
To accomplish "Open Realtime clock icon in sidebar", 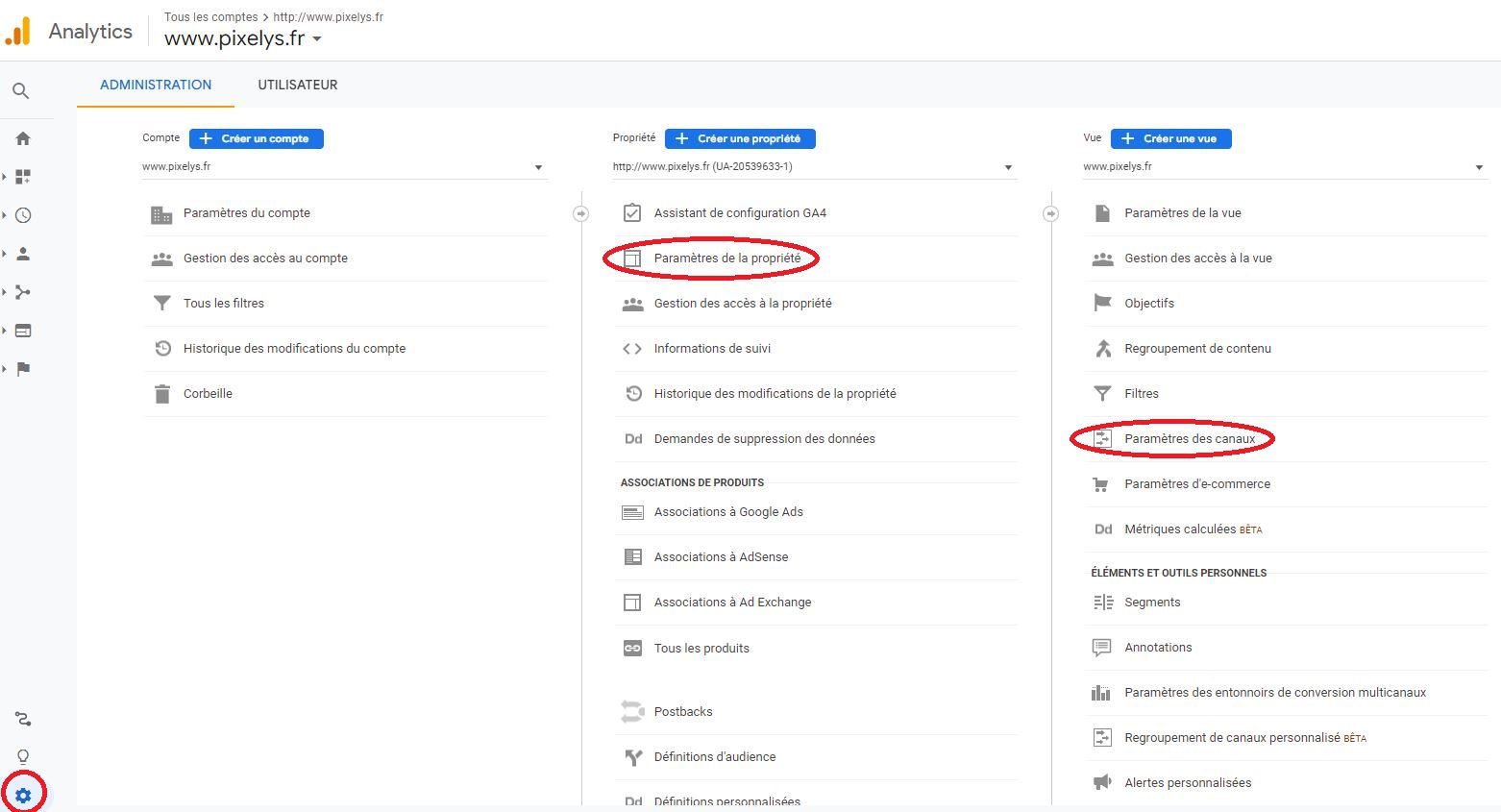I will click(x=23, y=215).
